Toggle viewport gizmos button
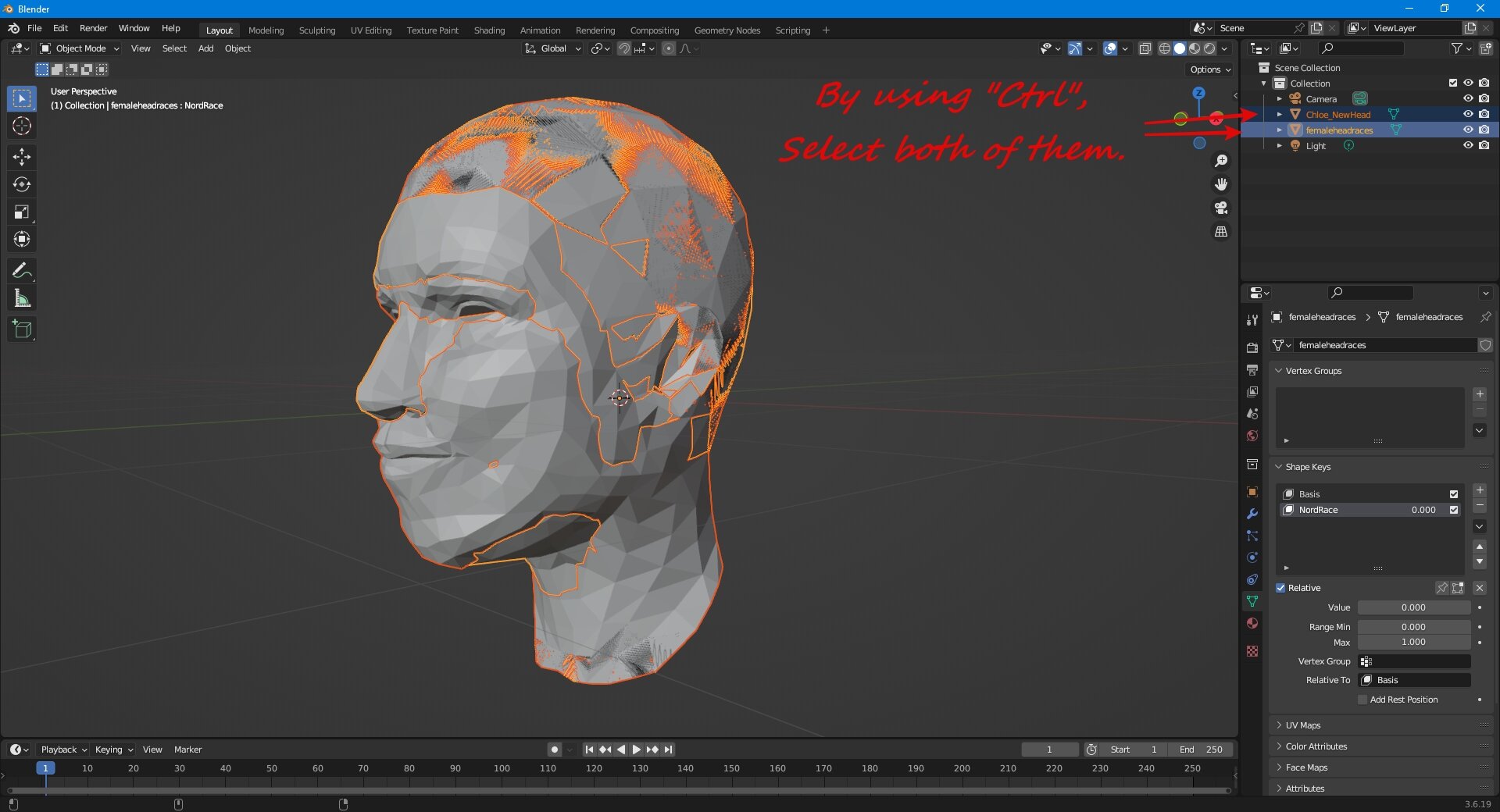 pos(1075,48)
